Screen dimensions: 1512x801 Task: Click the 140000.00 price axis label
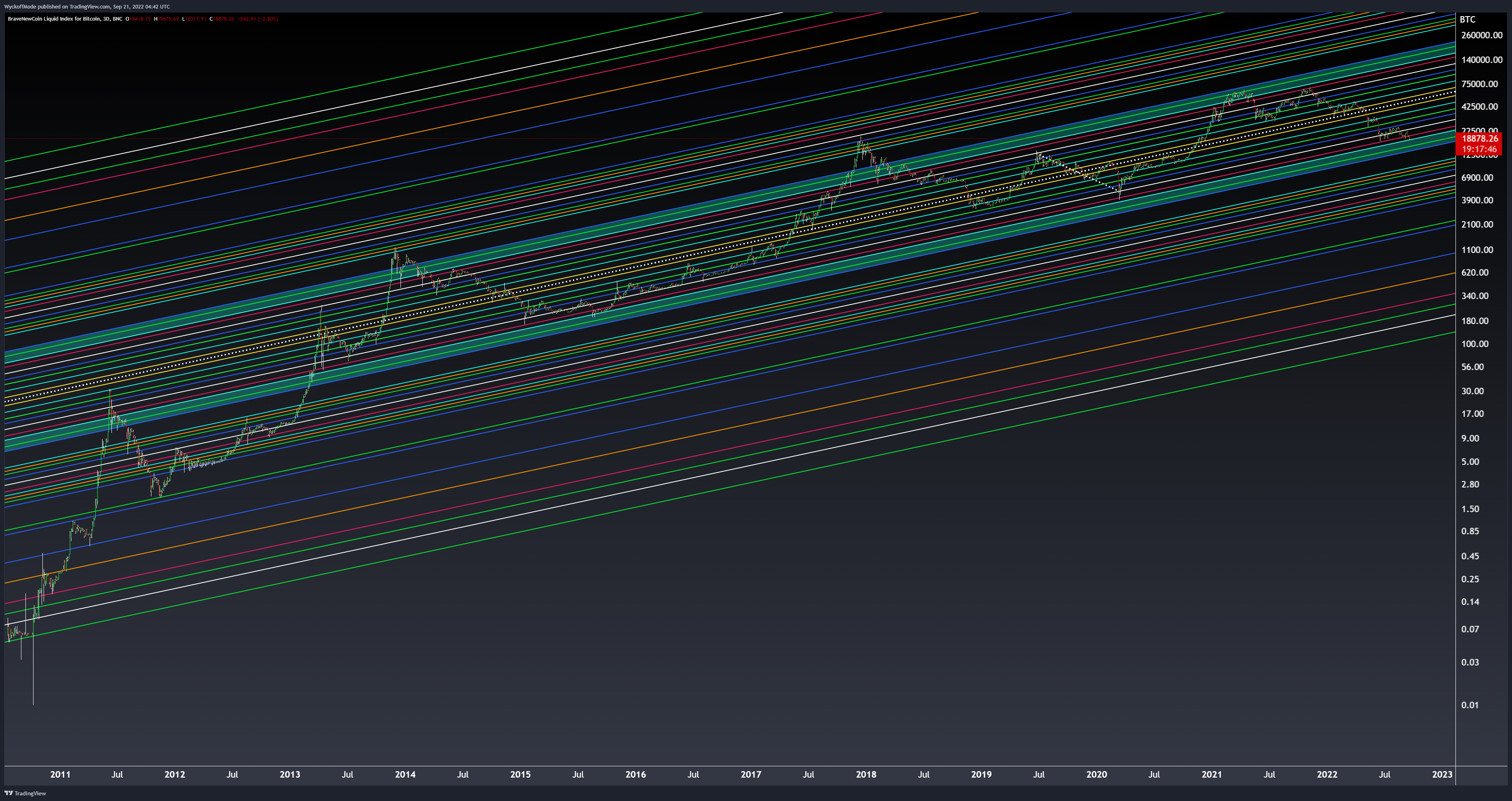tap(1481, 60)
